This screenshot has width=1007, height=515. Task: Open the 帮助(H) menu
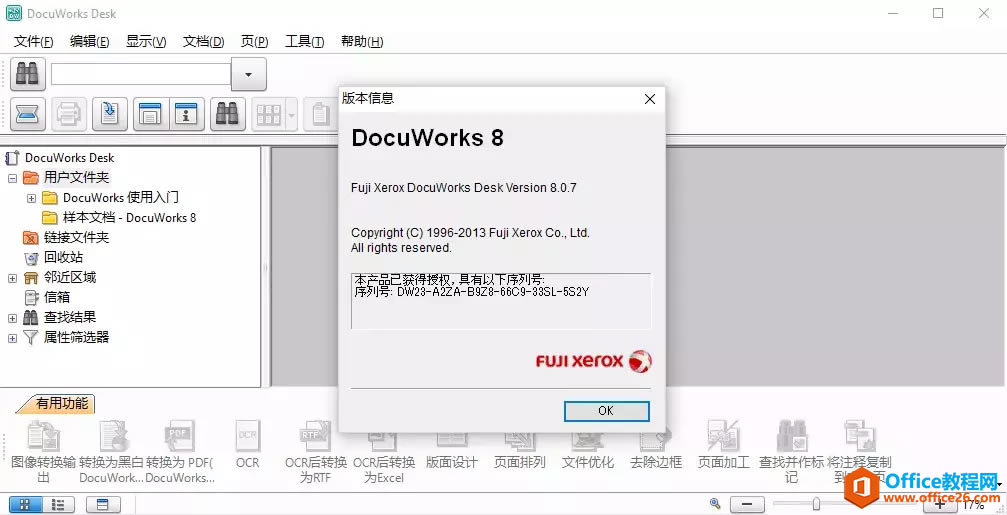[x=362, y=42]
